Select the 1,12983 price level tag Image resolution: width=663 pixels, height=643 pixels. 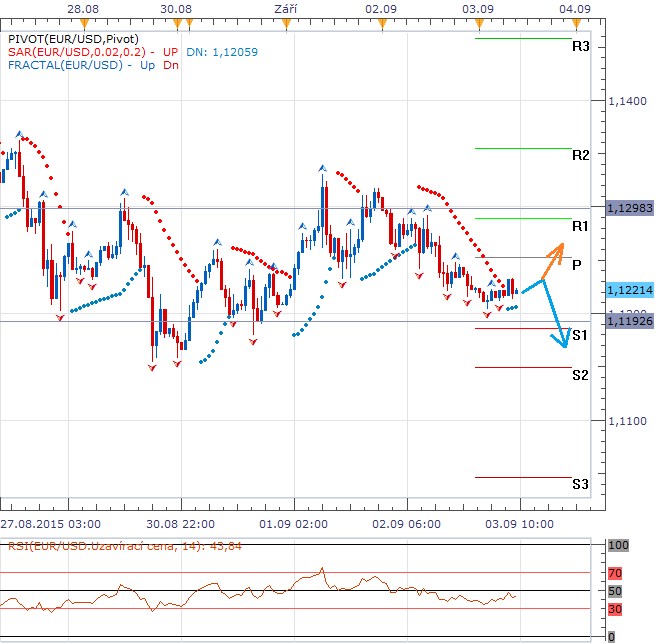tap(629, 206)
